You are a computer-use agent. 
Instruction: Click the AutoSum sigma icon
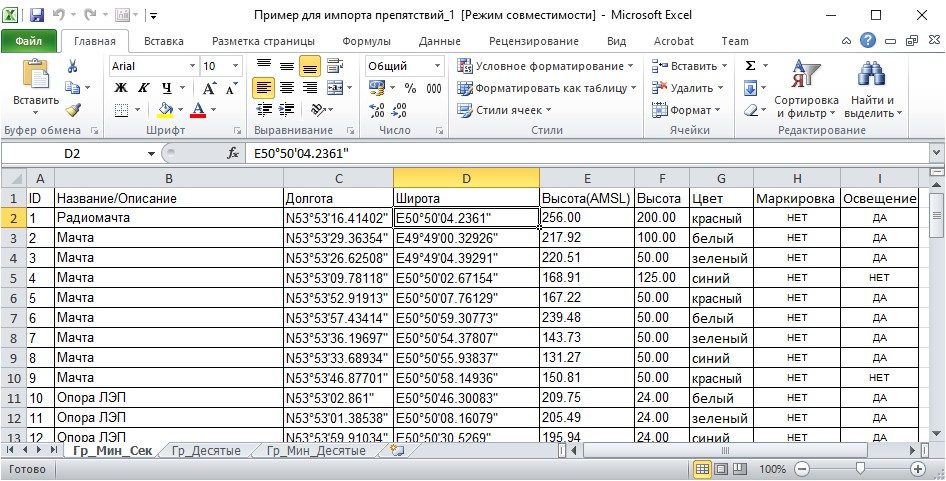750,66
